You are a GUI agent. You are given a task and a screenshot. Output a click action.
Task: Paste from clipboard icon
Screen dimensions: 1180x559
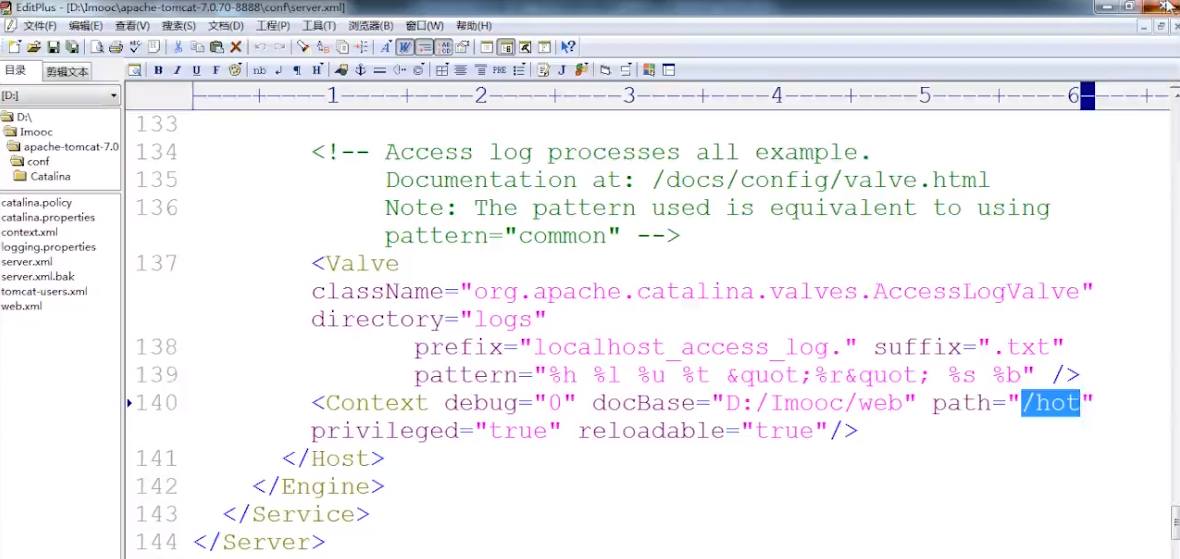[x=217, y=47]
